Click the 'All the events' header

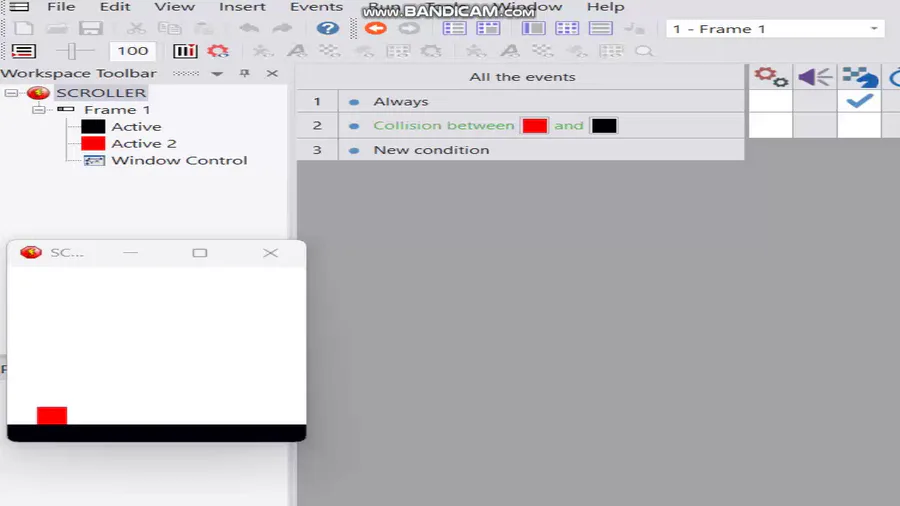pos(522,77)
